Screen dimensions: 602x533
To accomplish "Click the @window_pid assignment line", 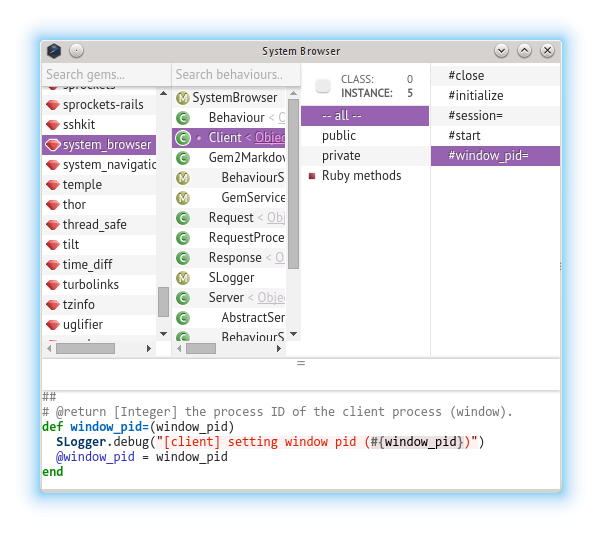I will click(x=142, y=457).
